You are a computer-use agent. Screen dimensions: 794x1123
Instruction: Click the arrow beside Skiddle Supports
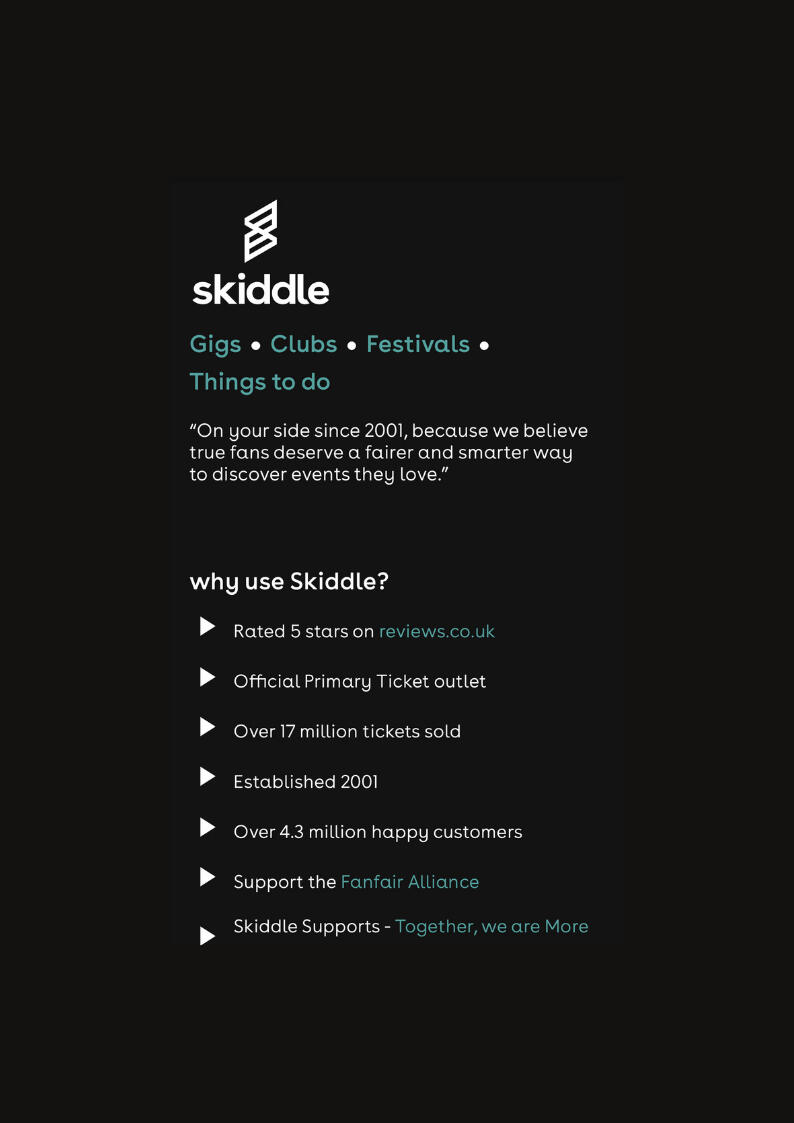pos(207,936)
